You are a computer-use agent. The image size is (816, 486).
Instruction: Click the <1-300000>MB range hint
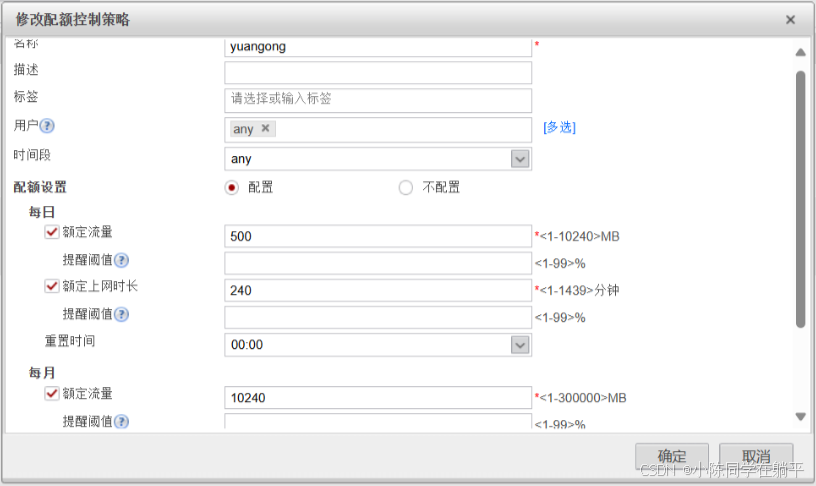pyautogui.click(x=583, y=398)
